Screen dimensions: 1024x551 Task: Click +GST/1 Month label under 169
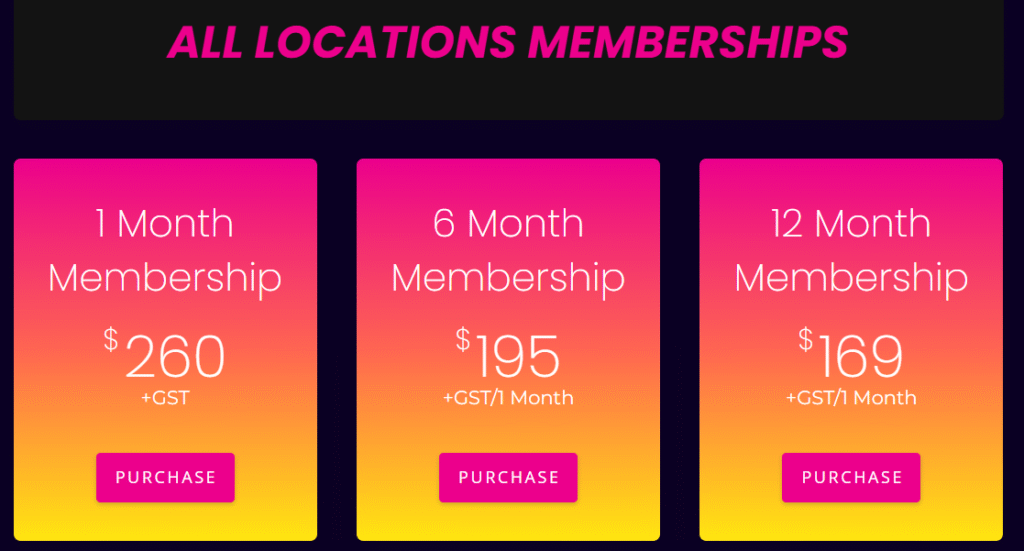(851, 398)
